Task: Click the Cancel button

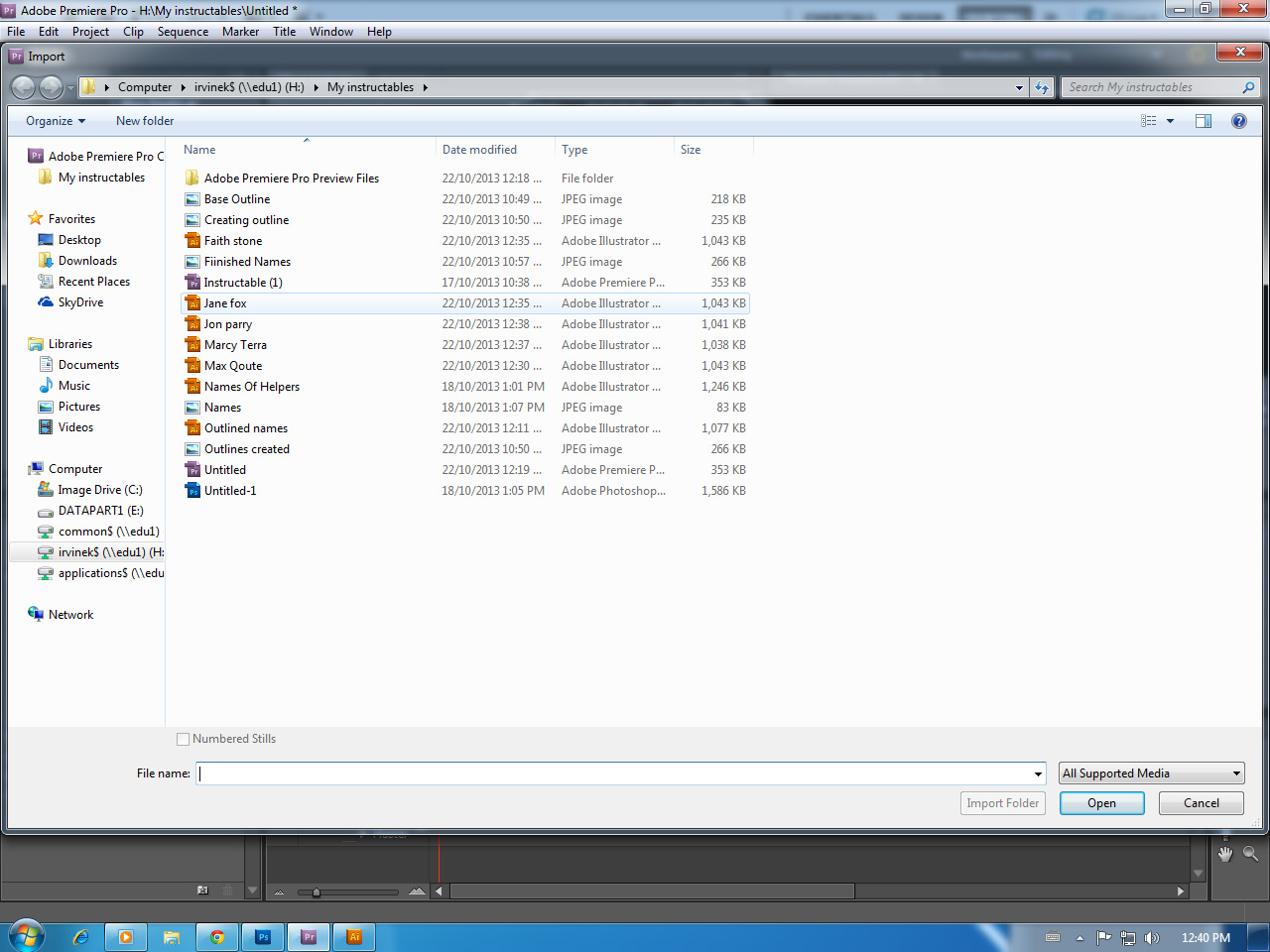Action: (1201, 802)
